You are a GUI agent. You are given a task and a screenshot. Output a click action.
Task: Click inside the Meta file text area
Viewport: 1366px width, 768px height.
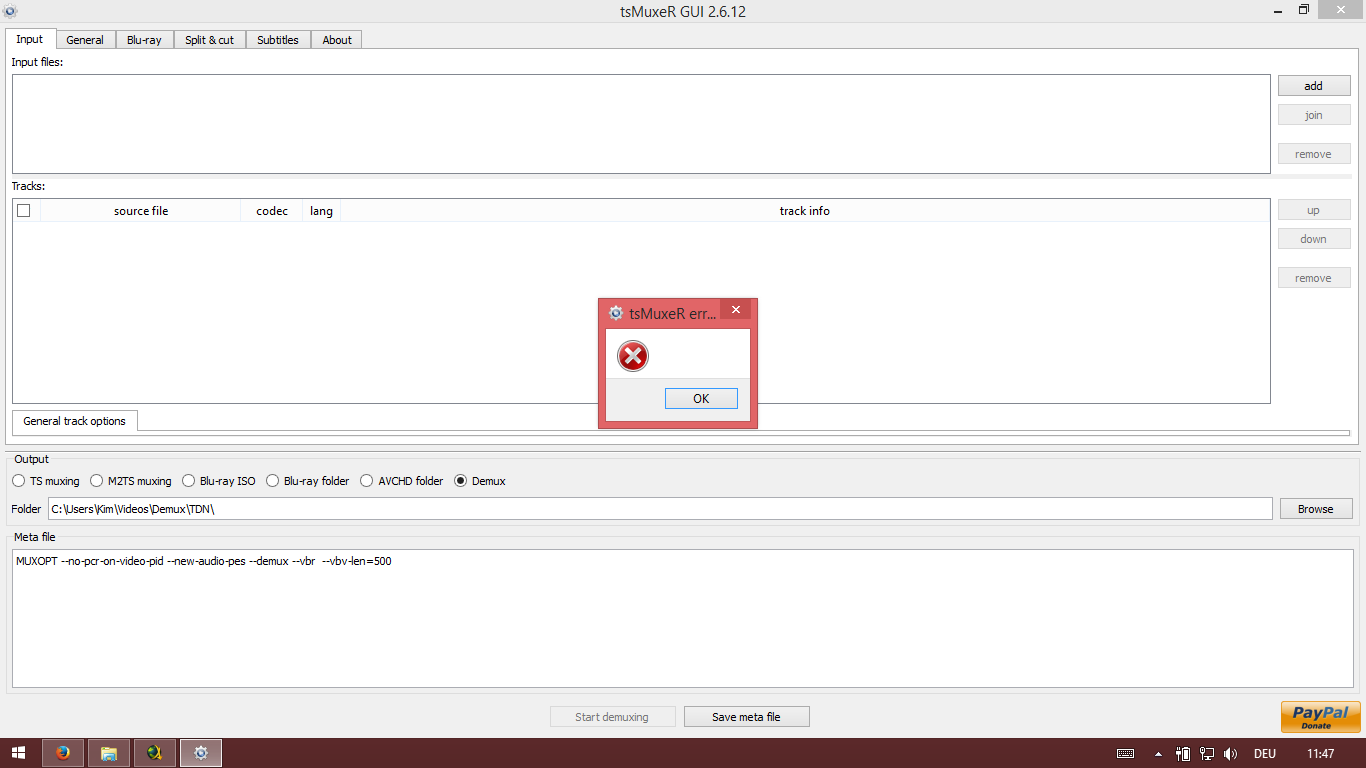coord(683,618)
